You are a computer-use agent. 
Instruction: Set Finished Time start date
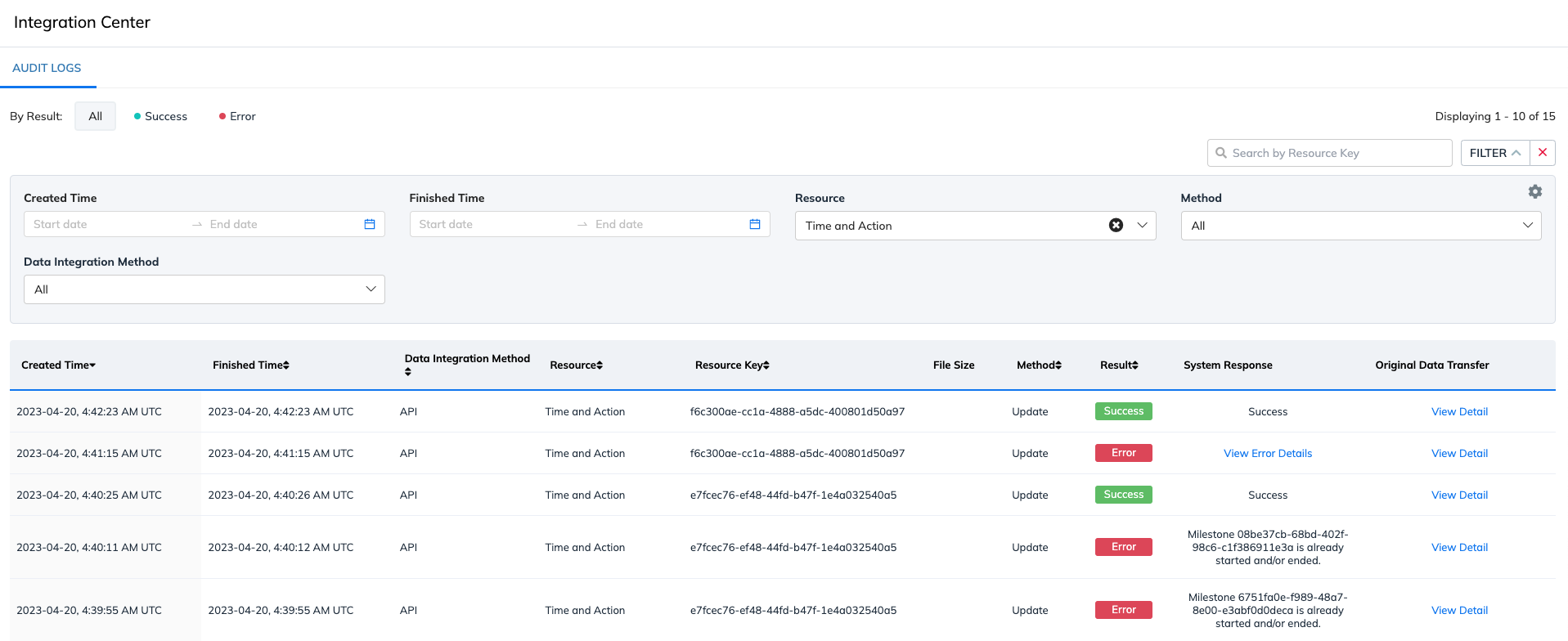(x=492, y=224)
